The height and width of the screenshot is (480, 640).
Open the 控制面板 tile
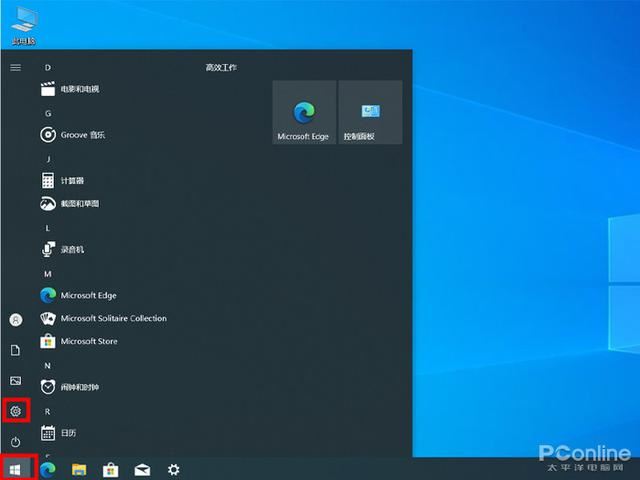[370, 113]
